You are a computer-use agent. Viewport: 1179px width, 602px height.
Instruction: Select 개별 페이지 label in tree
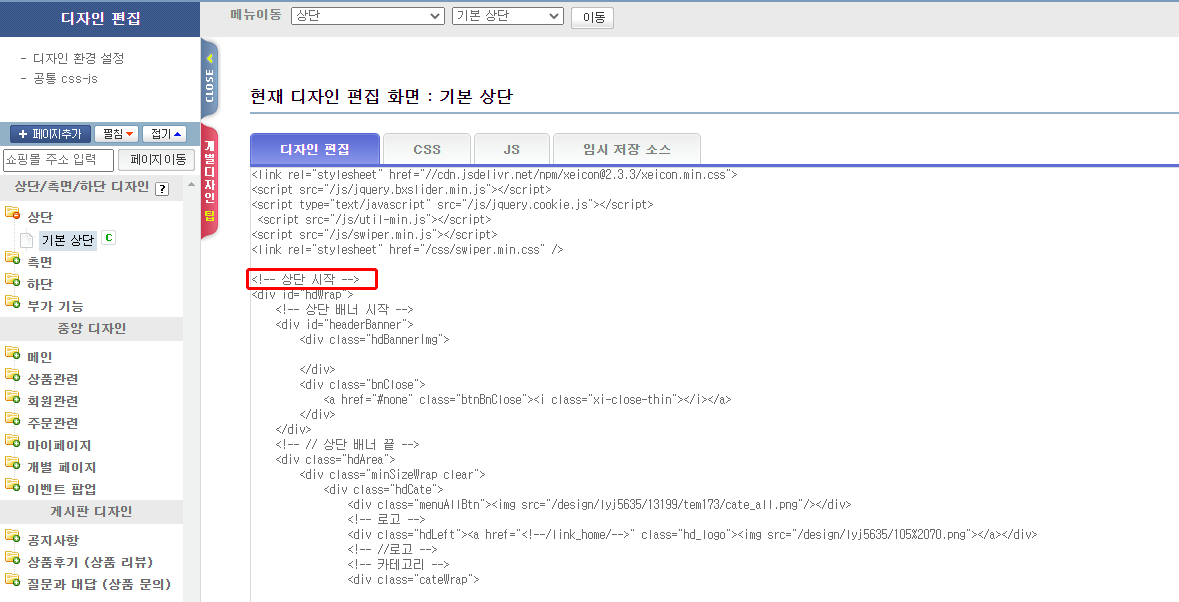[62, 467]
